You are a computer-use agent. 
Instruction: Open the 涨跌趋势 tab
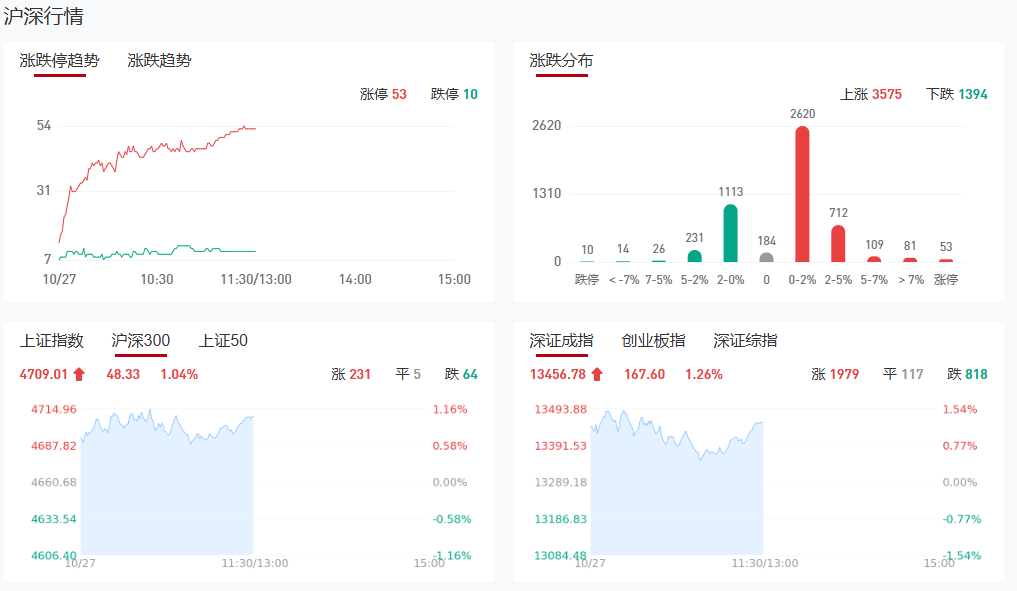pyautogui.click(x=159, y=61)
